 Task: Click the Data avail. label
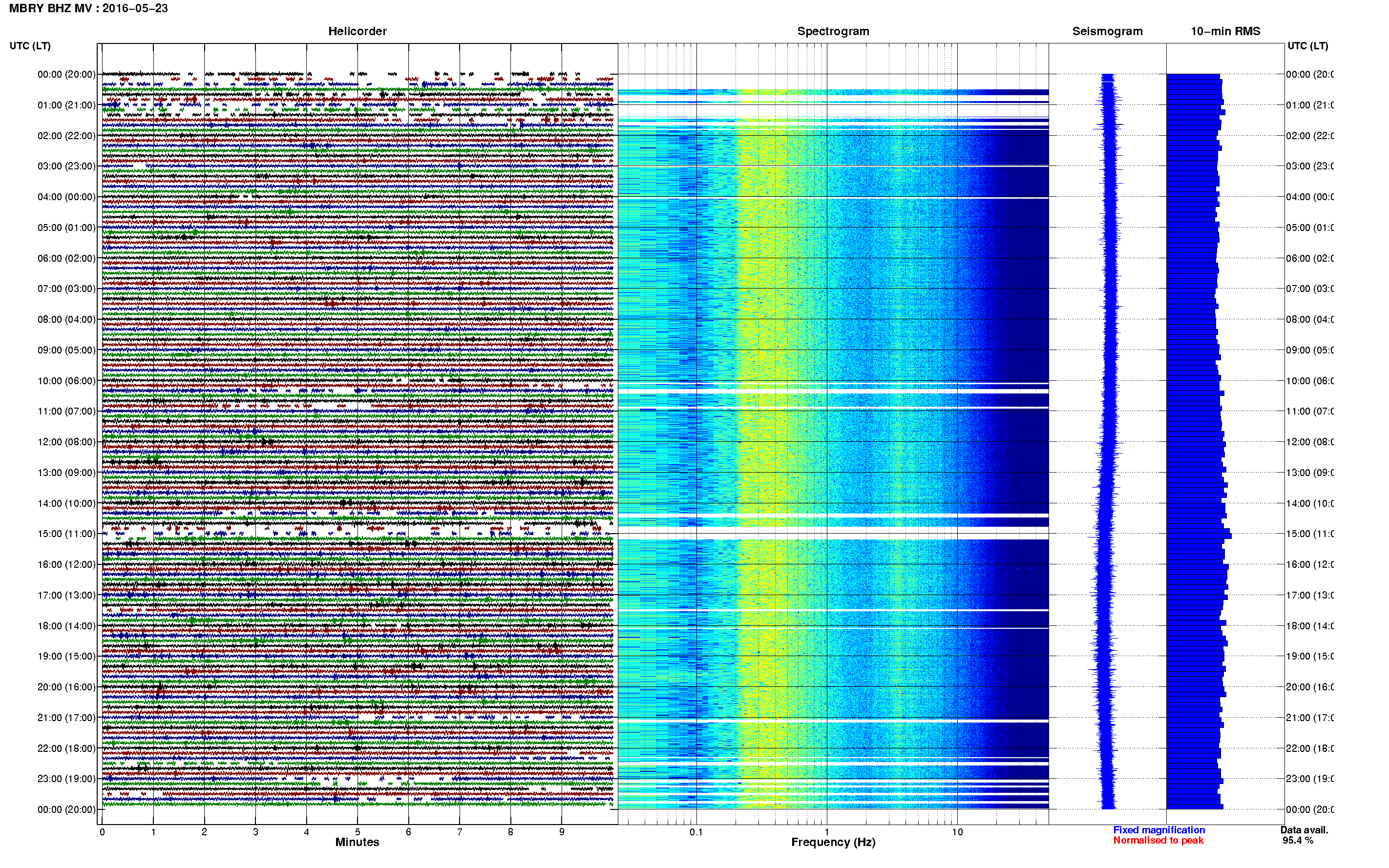(1304, 830)
